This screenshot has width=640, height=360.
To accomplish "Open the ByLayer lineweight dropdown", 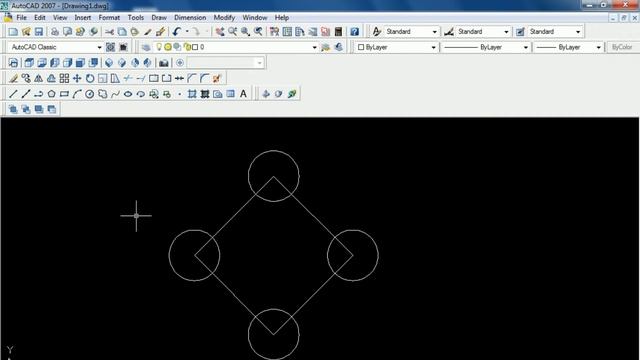I will click(x=598, y=47).
